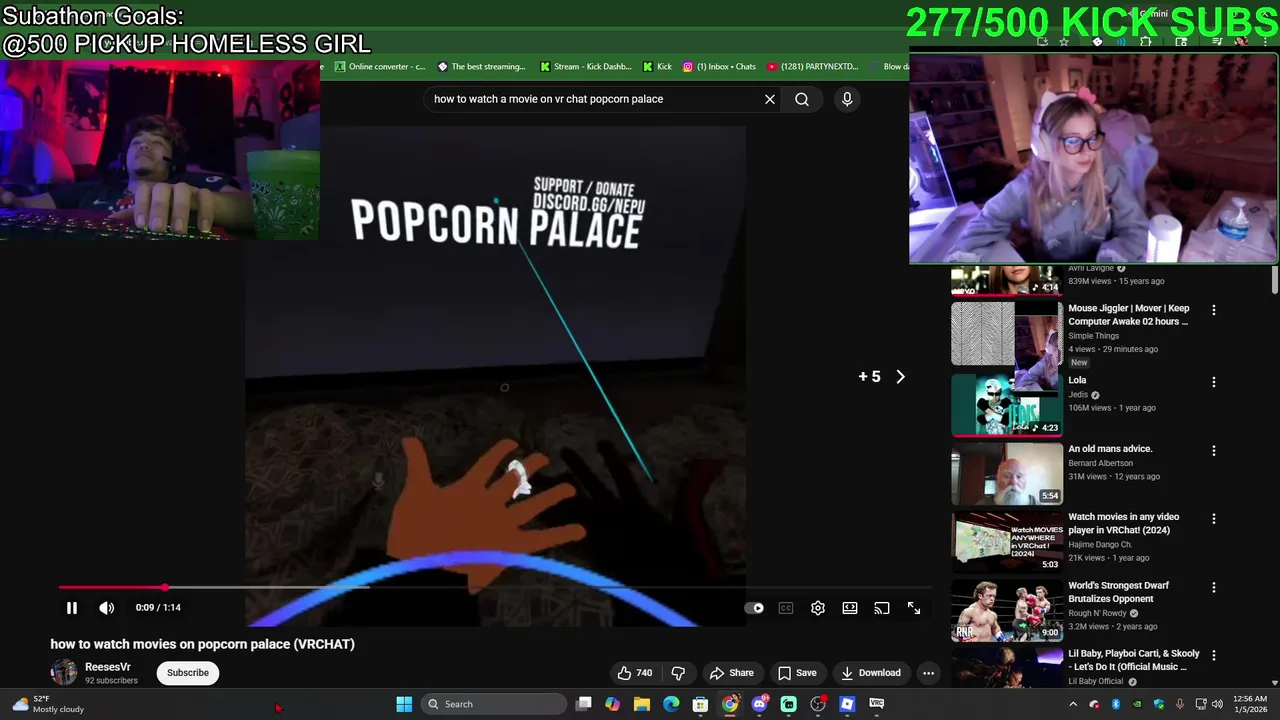The height and width of the screenshot is (720, 1280).
Task: Subscribe to the ReesesVr channel
Action: (188, 673)
